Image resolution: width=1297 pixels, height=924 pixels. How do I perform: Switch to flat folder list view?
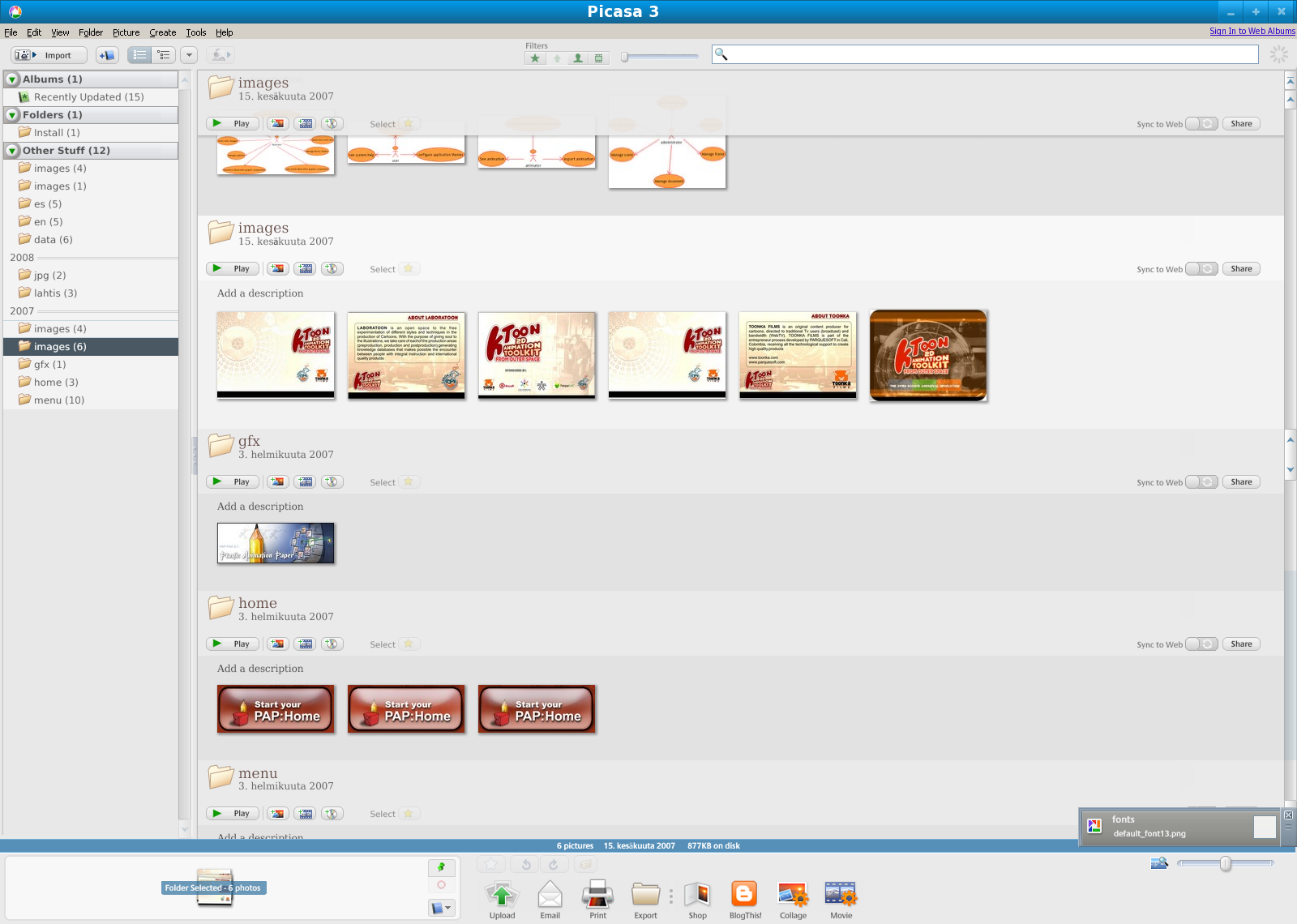point(139,55)
